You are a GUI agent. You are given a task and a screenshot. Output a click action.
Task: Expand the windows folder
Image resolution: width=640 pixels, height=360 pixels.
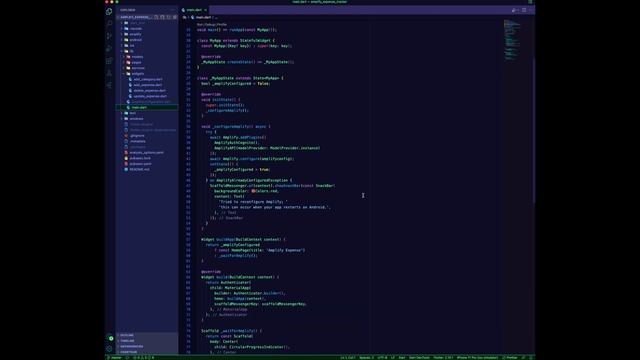[x=136, y=119]
